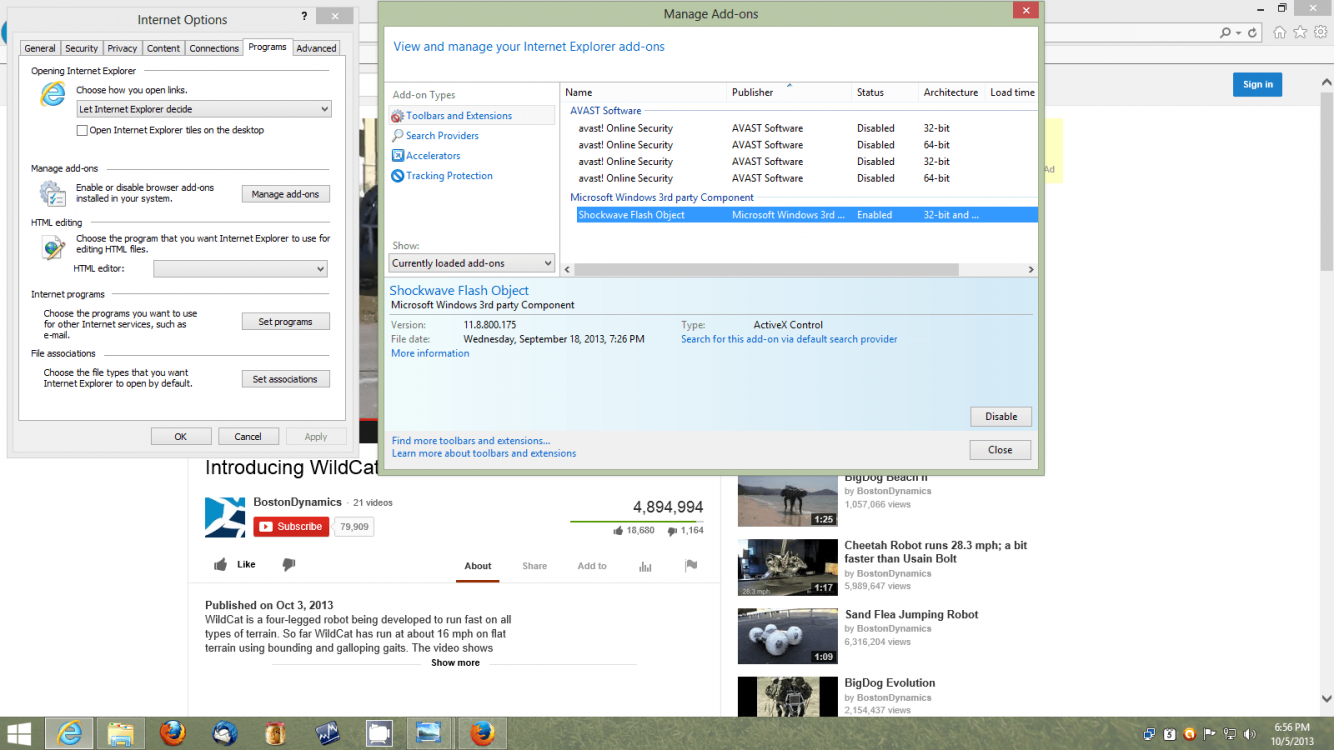Click the YouTube dislike thumbs-down icon
Screen dimensions: 1334x750
(x=289, y=565)
